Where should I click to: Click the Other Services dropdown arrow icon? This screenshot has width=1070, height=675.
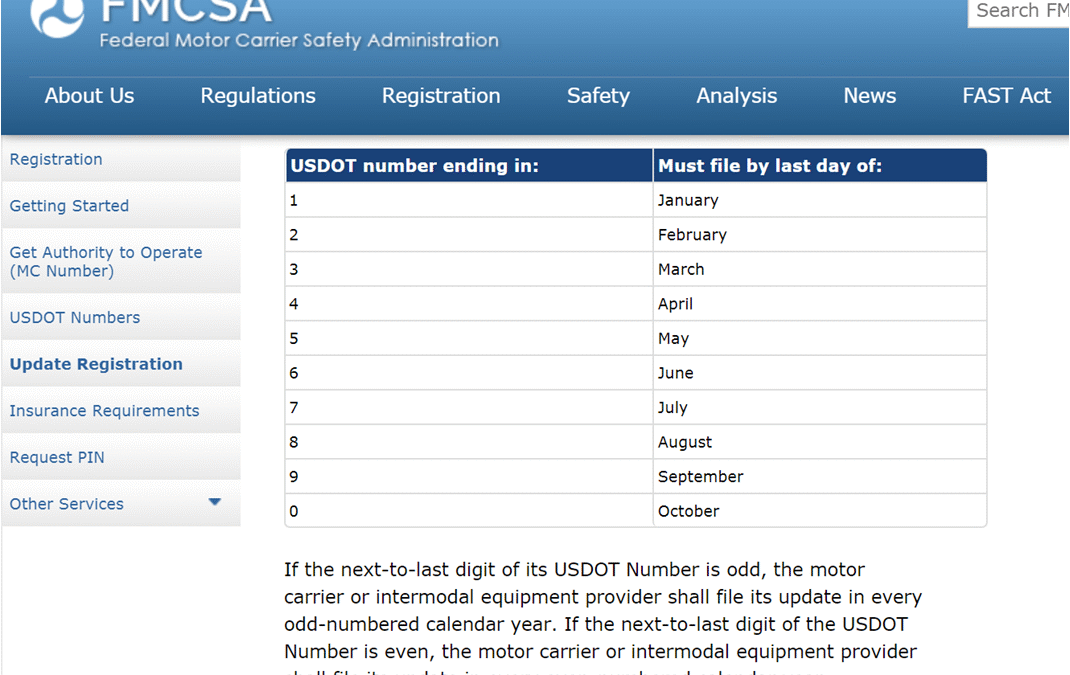tap(215, 504)
